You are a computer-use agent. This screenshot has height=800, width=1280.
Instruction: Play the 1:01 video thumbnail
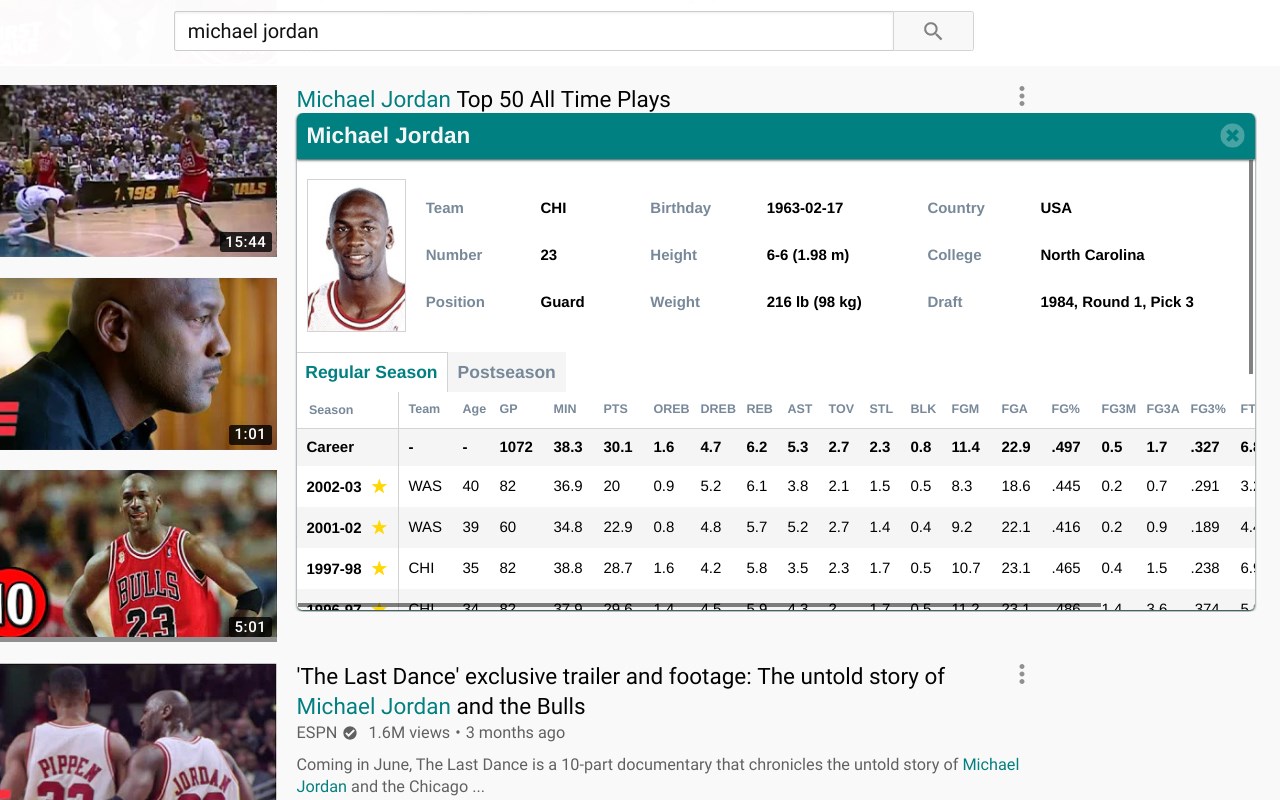(x=138, y=364)
